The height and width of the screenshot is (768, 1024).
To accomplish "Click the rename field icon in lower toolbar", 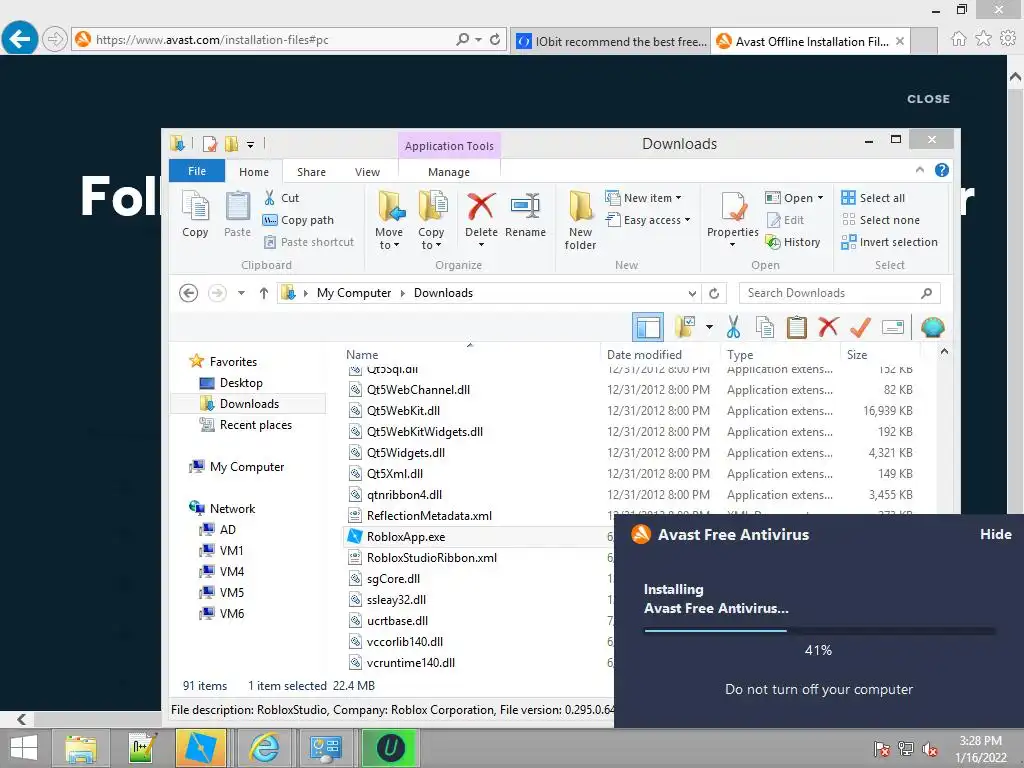I will tap(893, 327).
